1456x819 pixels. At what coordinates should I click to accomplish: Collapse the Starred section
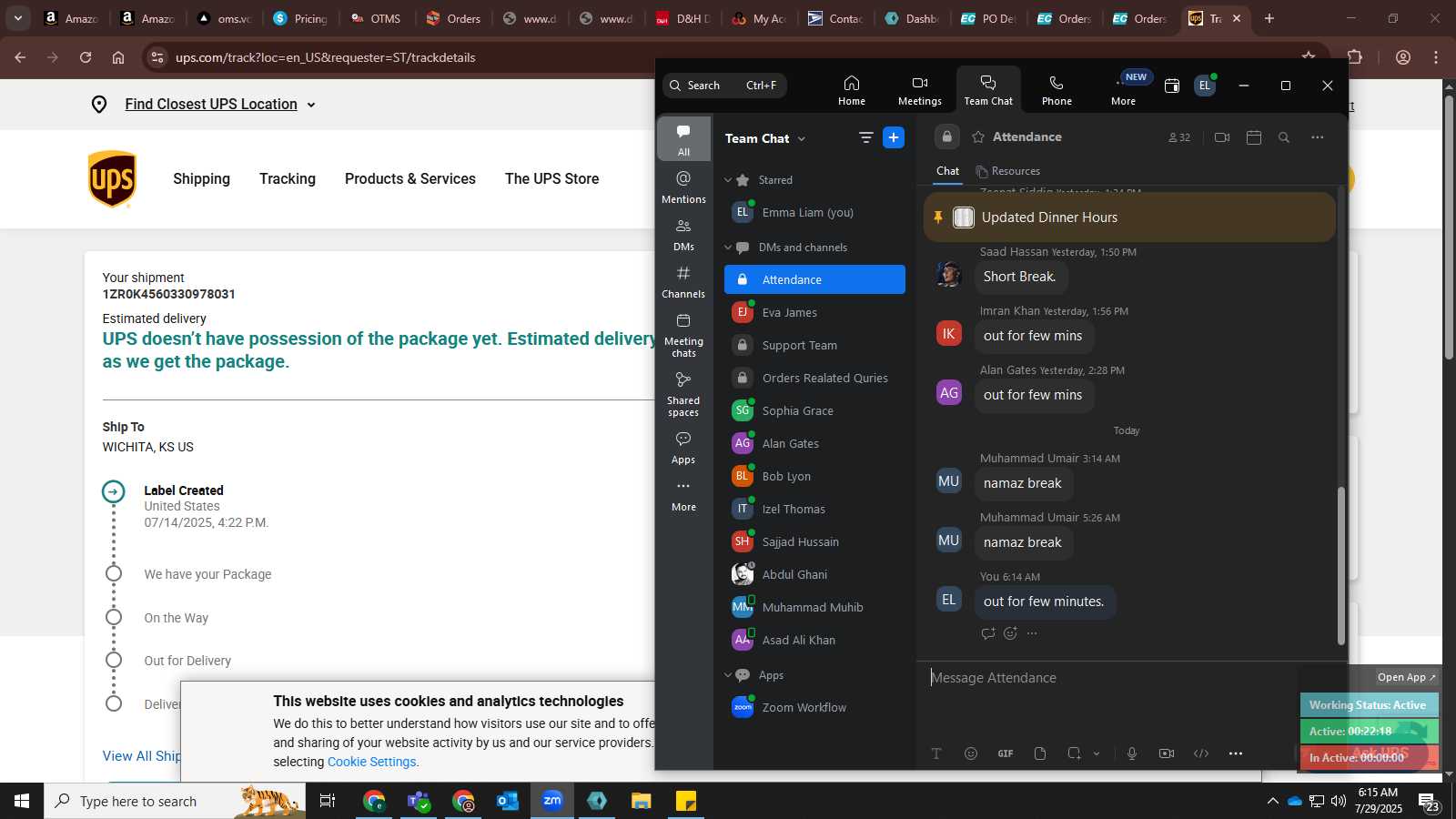728,180
